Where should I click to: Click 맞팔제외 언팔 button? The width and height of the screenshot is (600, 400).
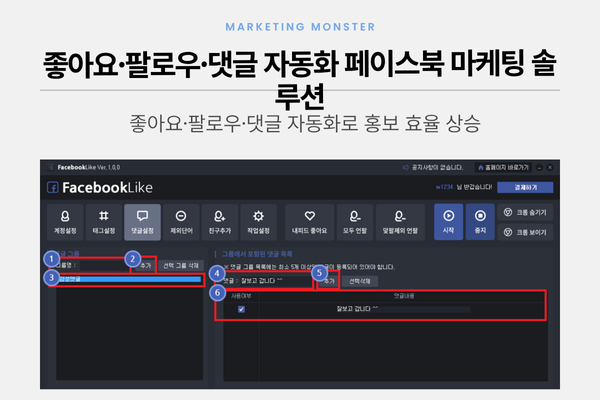[400, 222]
